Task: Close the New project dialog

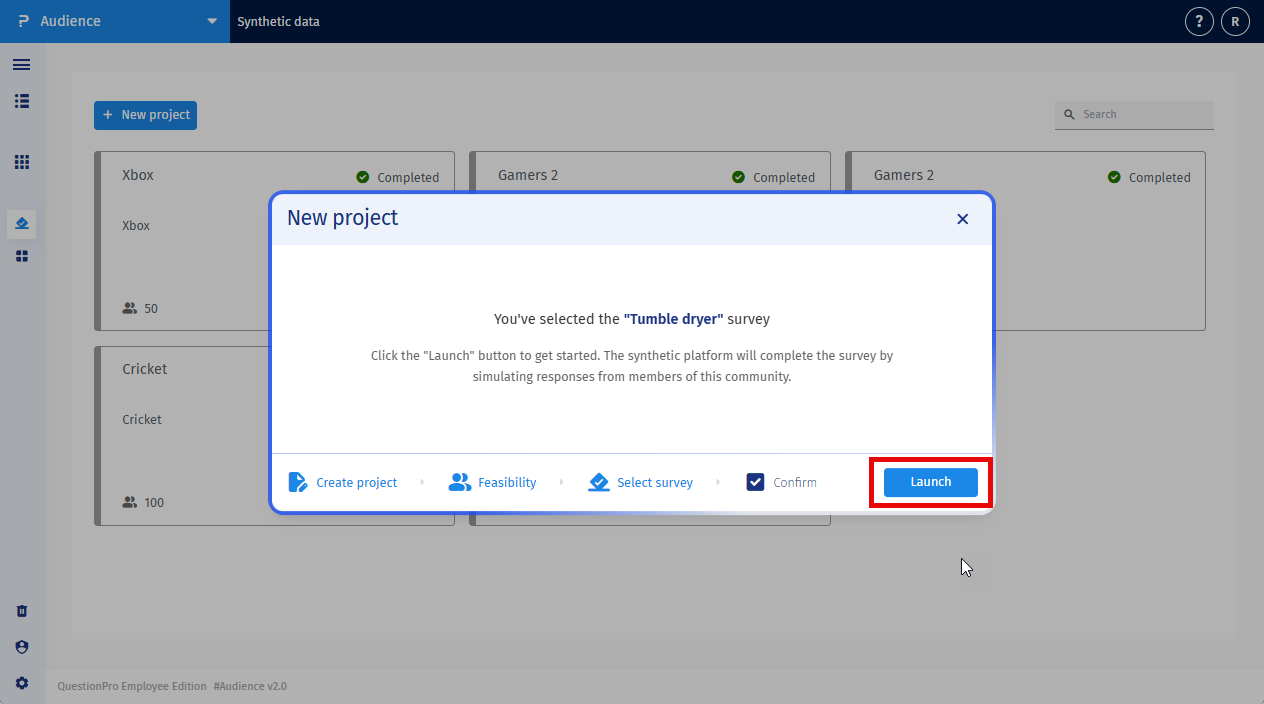Action: (x=962, y=219)
